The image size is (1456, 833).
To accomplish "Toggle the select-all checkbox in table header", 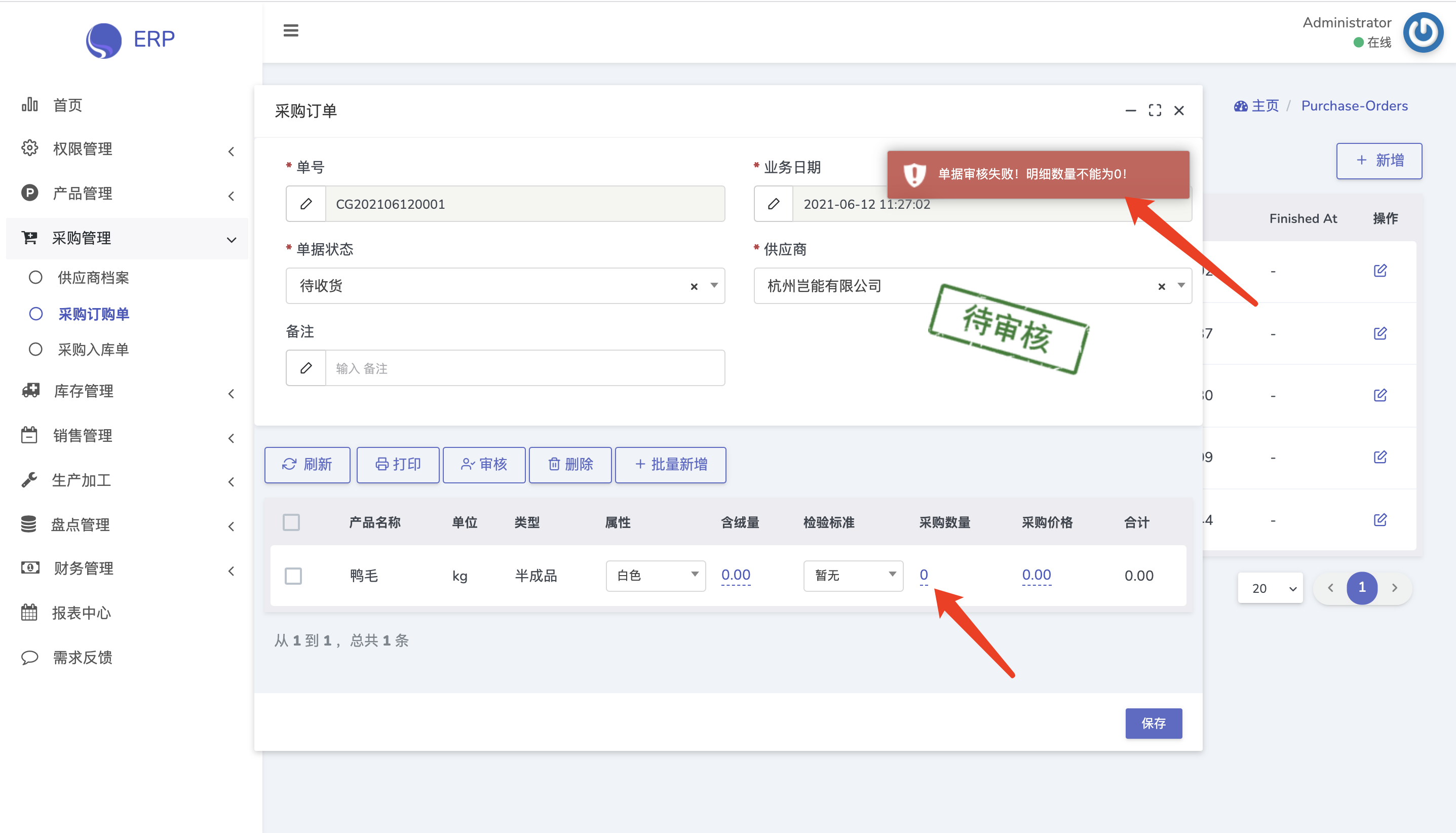I will point(291,522).
